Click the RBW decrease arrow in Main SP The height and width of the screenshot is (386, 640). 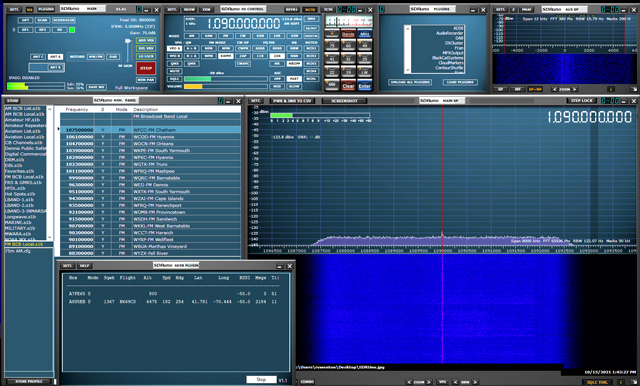pos(456,382)
